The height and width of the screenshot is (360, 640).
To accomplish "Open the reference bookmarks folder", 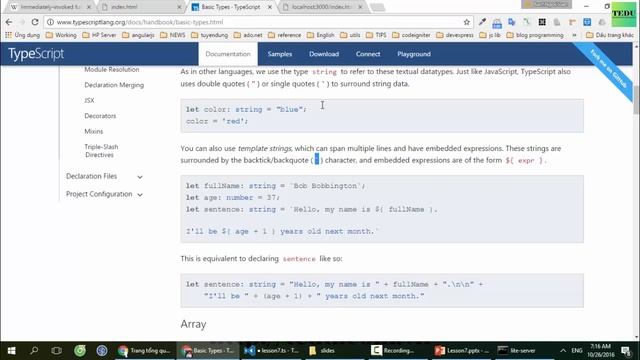I will pyautogui.click(x=284, y=35).
